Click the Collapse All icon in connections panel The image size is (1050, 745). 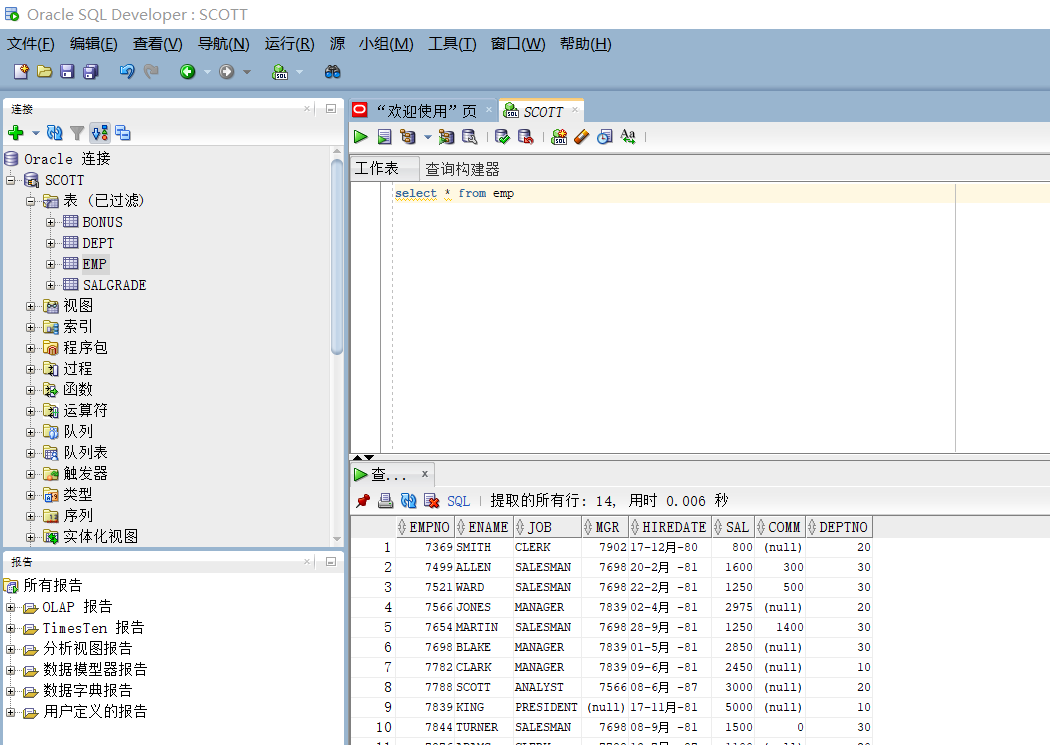pyautogui.click(x=123, y=133)
